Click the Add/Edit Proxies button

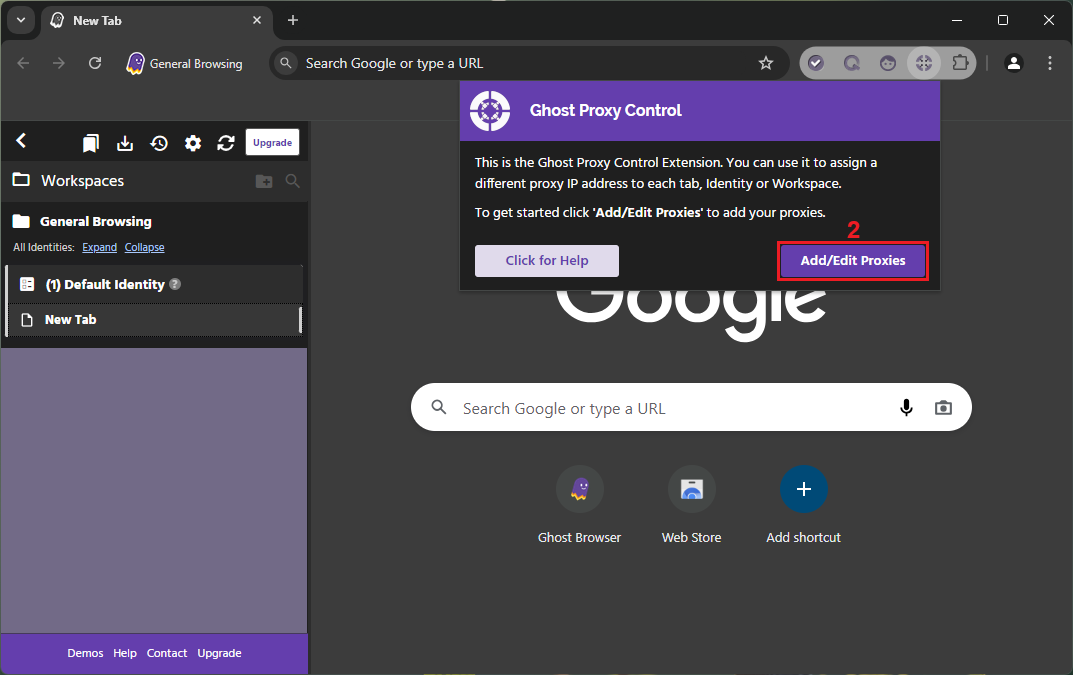[x=853, y=261]
